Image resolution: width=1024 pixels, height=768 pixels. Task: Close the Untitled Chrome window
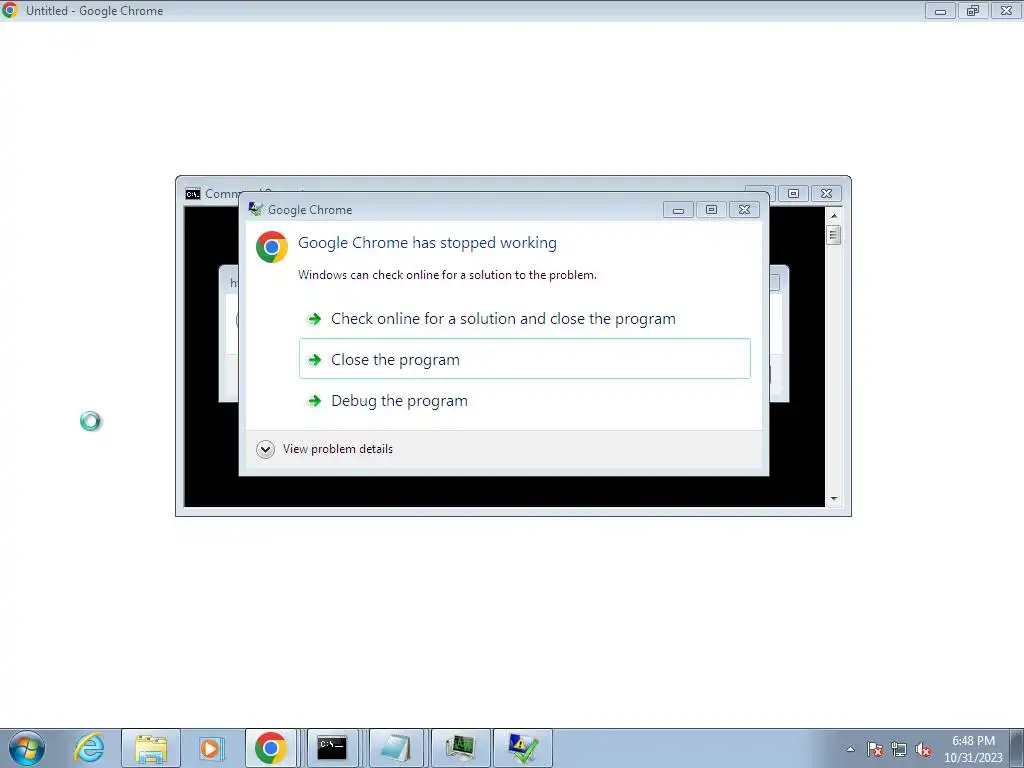pos(1006,10)
